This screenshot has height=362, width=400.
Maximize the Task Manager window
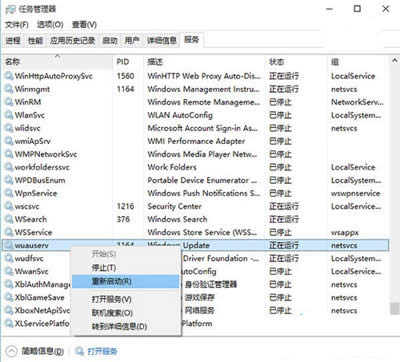[x=357, y=9]
